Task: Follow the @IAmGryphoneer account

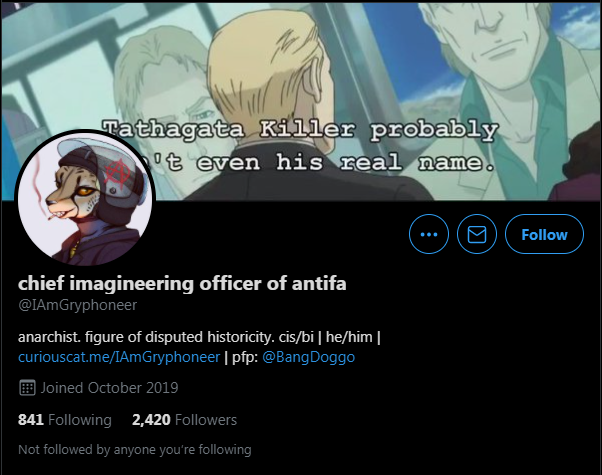Action: click(x=544, y=234)
